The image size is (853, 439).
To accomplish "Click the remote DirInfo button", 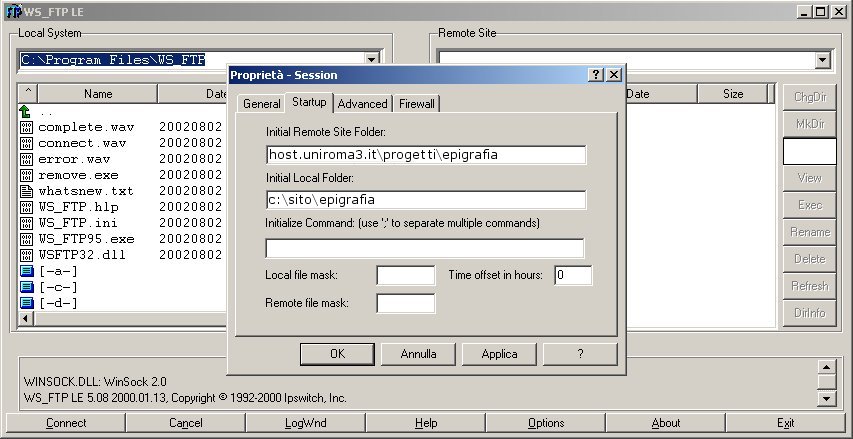I will coord(809,313).
